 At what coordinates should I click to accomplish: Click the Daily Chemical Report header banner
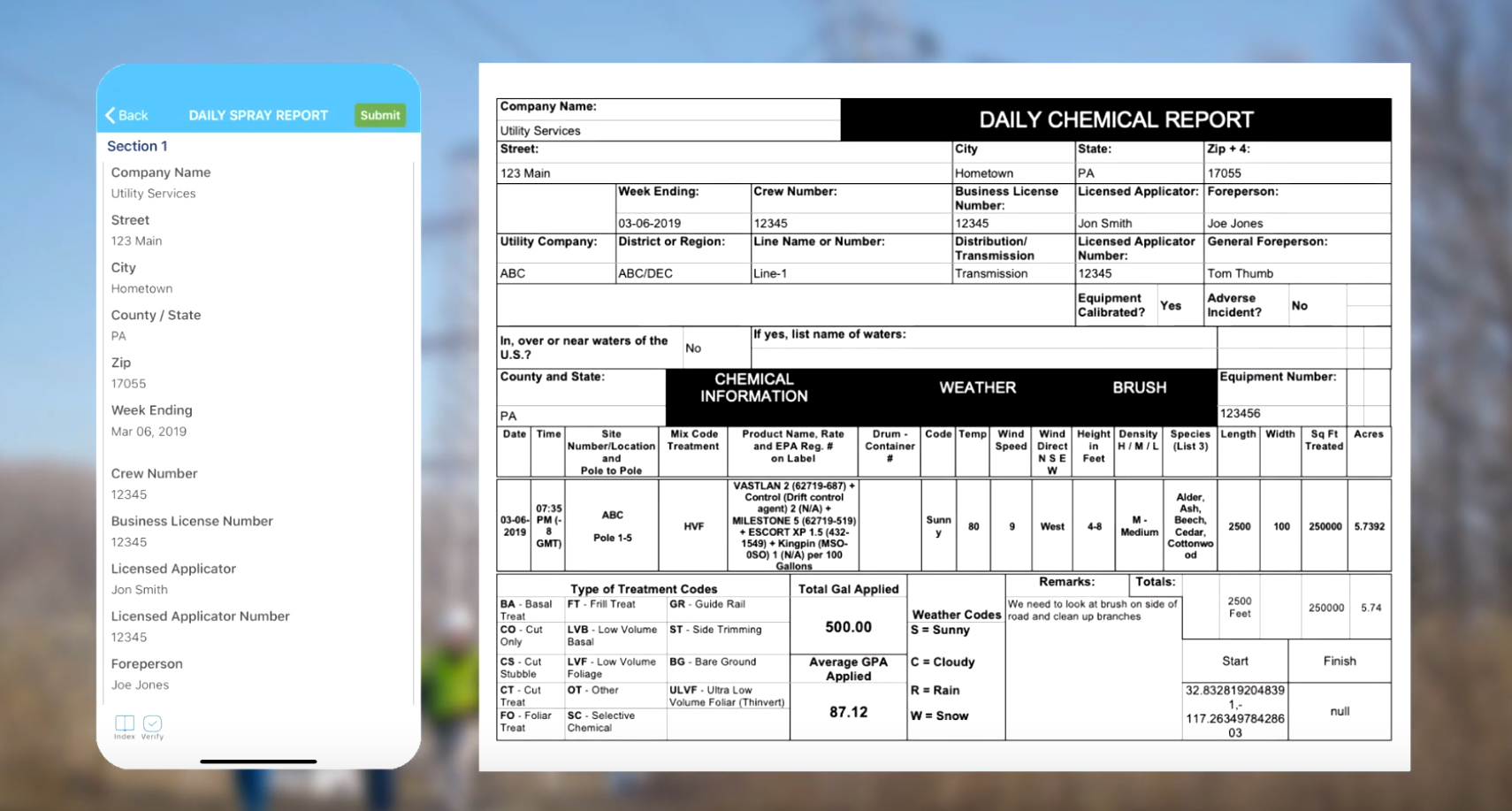click(x=1115, y=119)
